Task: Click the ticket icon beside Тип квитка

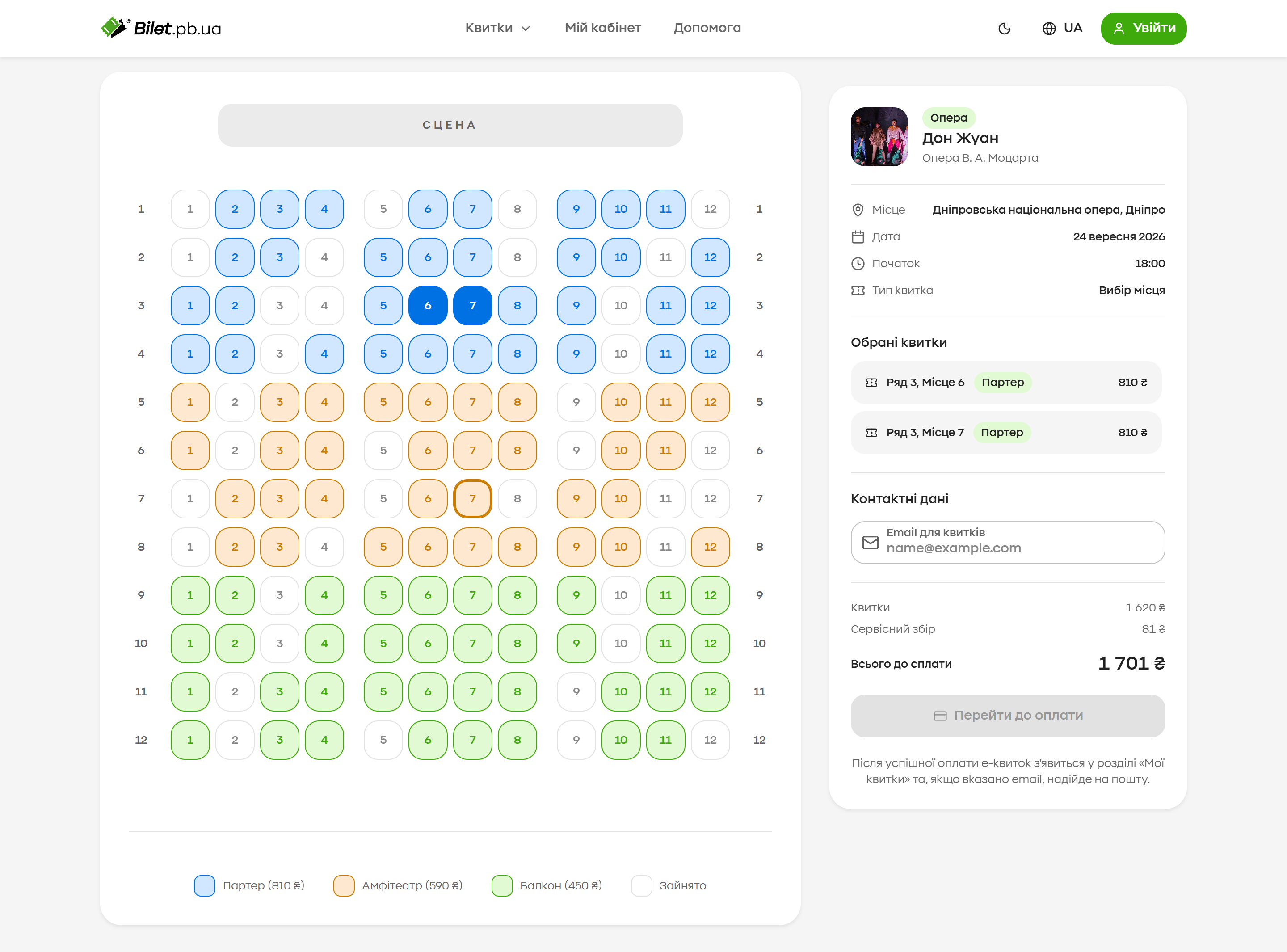Action: (858, 291)
